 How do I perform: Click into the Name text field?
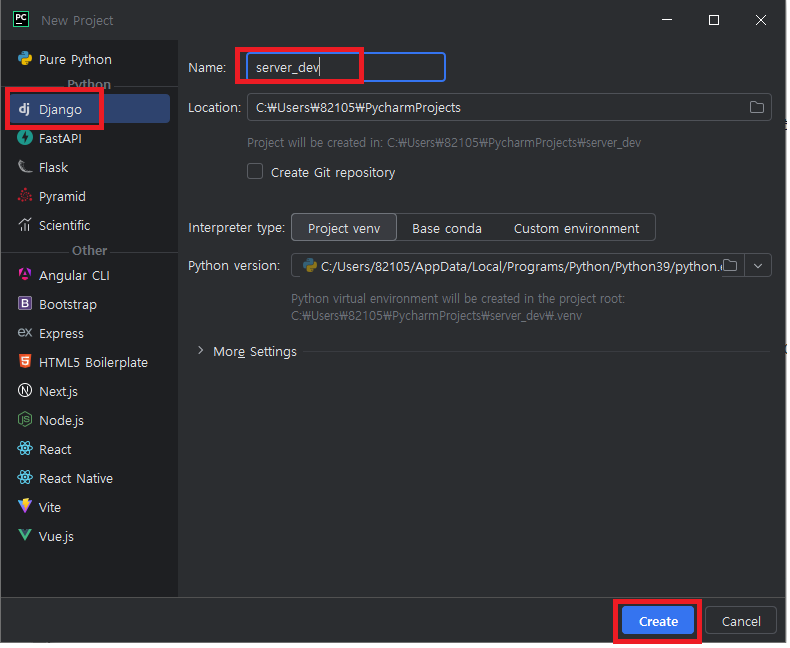point(347,67)
